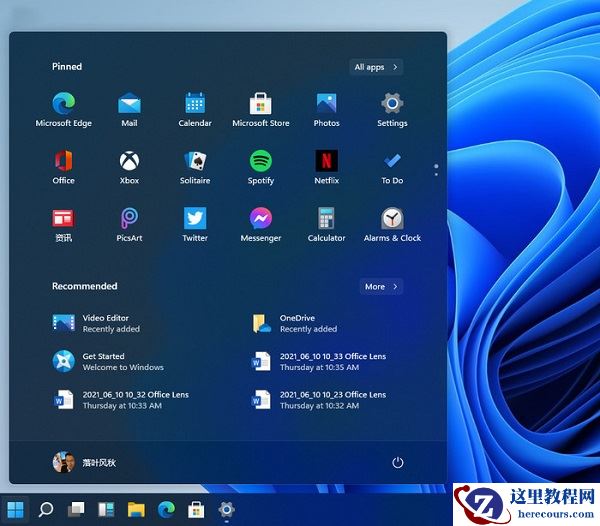Open File Explorer from the taskbar
Screen dimensions: 600x526
[x=136, y=510]
